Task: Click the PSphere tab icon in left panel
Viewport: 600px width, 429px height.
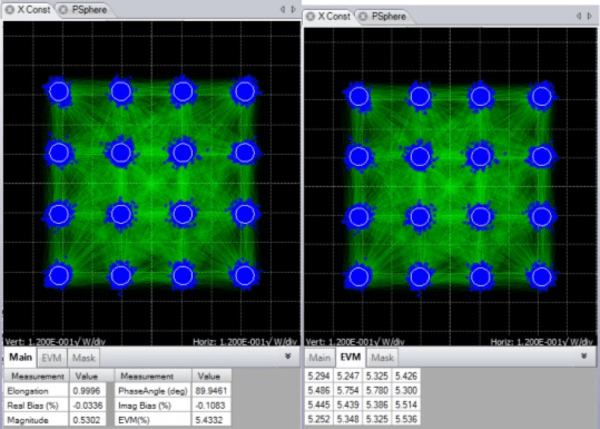Action: click(x=64, y=9)
